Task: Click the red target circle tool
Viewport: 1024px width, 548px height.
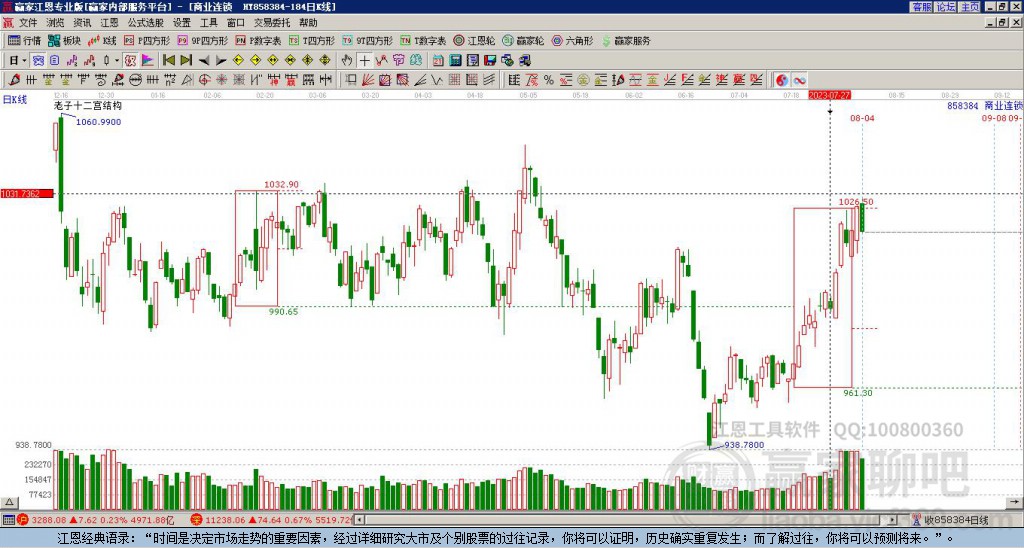Action: [x=204, y=80]
